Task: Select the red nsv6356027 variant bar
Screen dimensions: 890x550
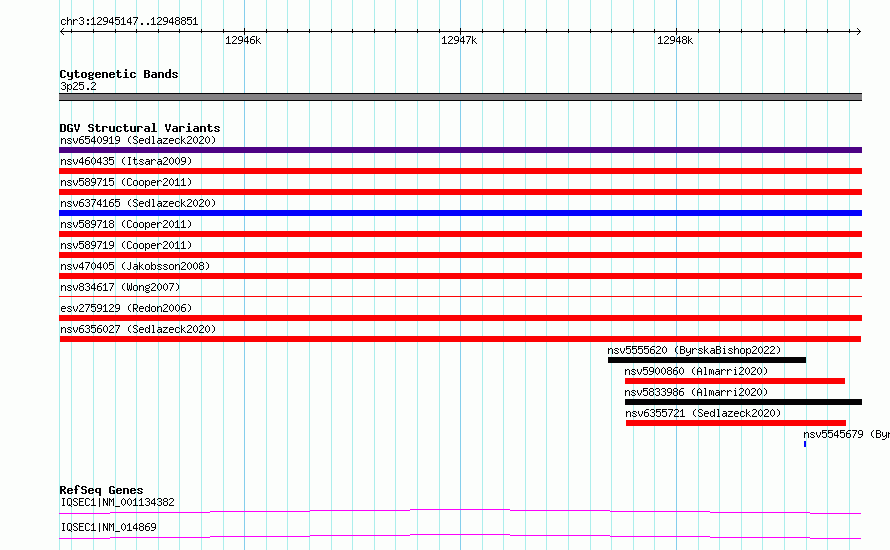Action: [x=460, y=339]
